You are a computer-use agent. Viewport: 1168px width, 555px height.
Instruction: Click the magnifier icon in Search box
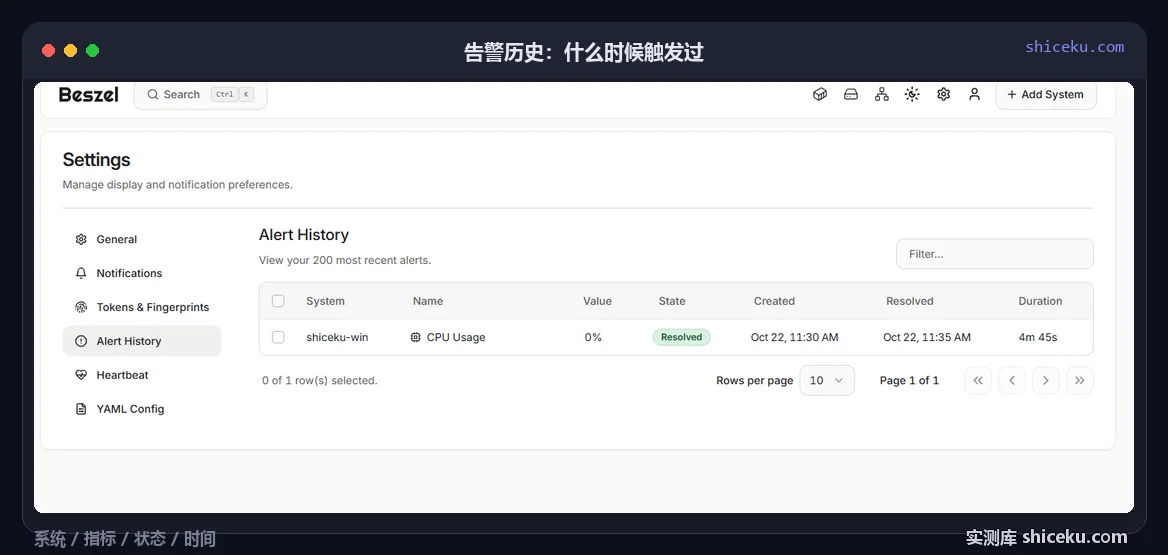pyautogui.click(x=153, y=95)
